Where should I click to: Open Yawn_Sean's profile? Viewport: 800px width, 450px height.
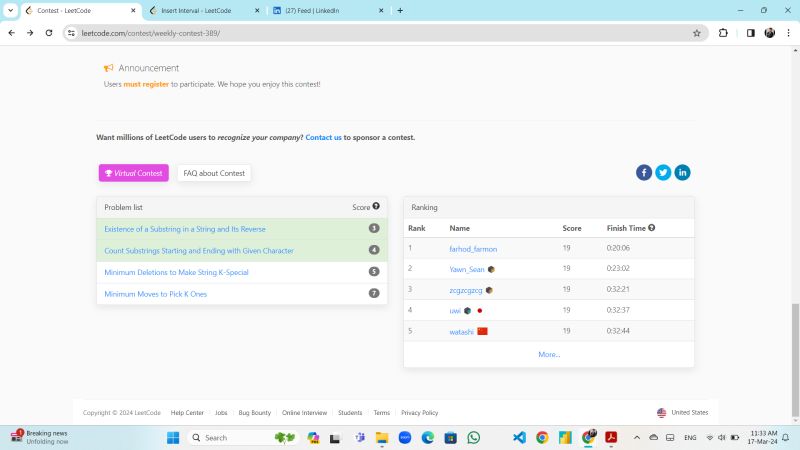(467, 269)
